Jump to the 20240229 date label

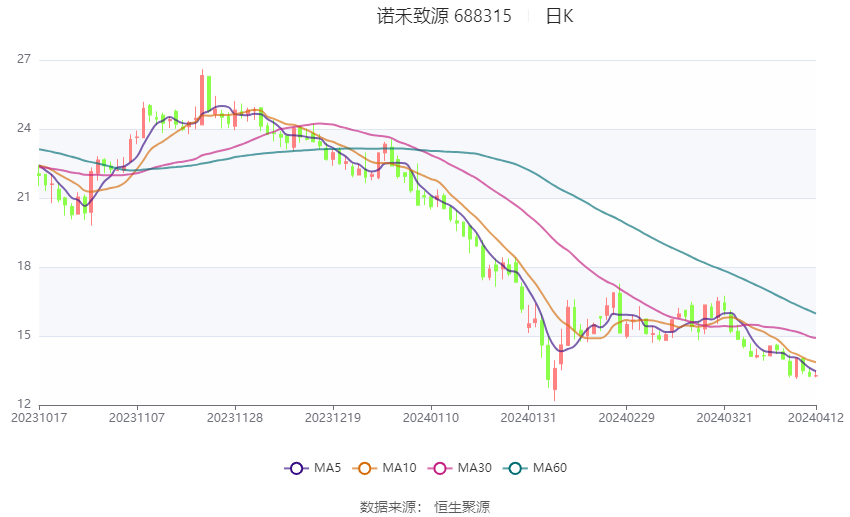[625, 417]
